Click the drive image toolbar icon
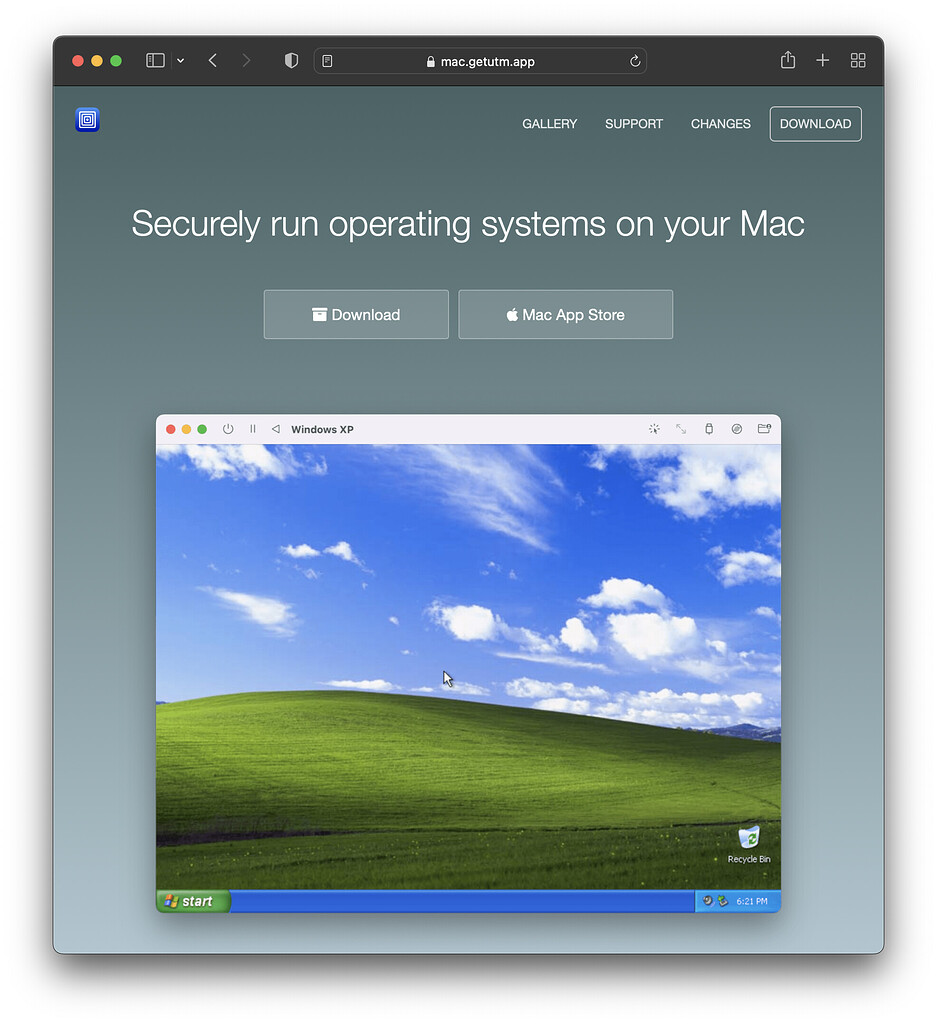Screen dimensions: 936x1024 (x=737, y=429)
